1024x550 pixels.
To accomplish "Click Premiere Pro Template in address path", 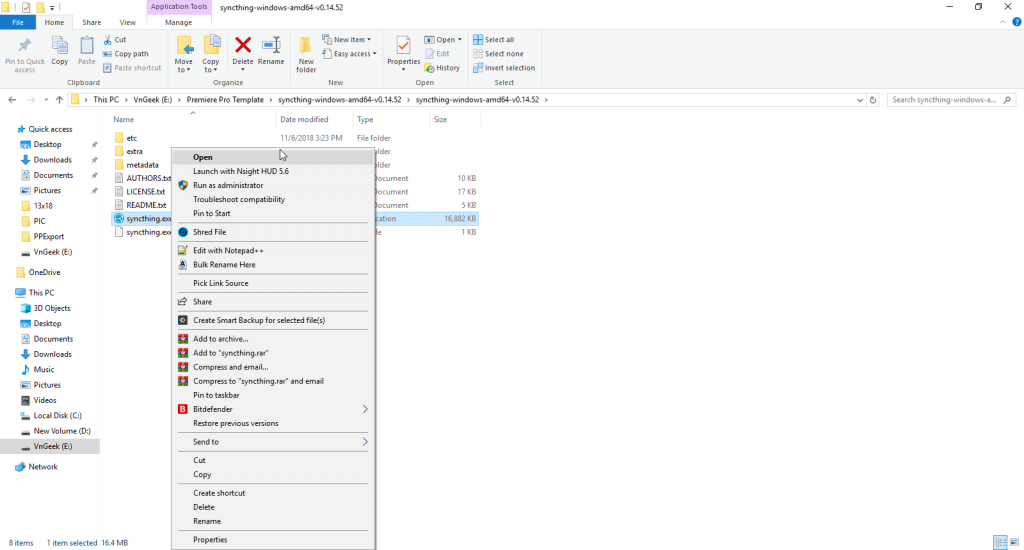I will point(225,100).
